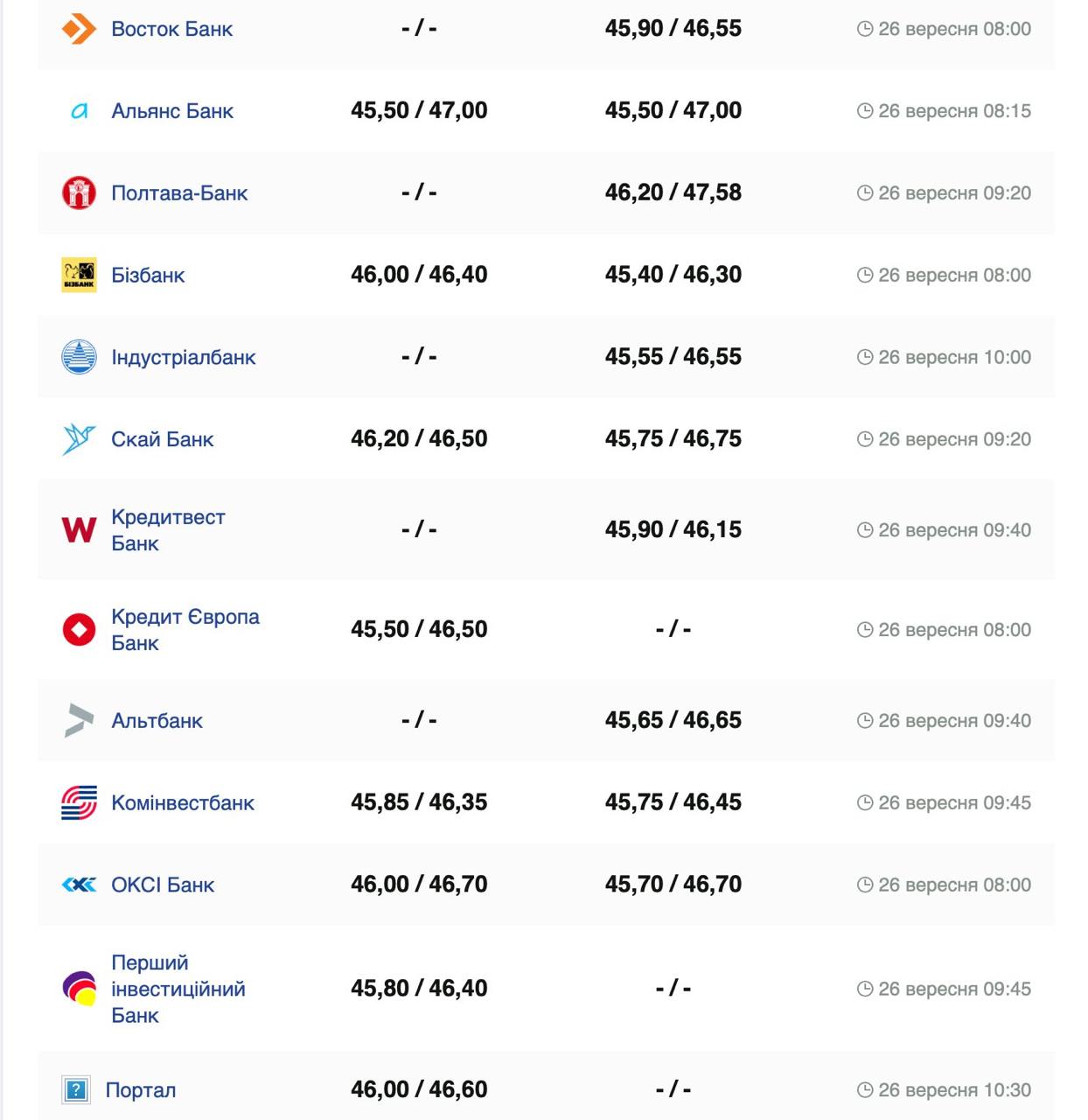Open the Полтава-Банк link
Screen dimensions: 1088x1120
click(179, 193)
